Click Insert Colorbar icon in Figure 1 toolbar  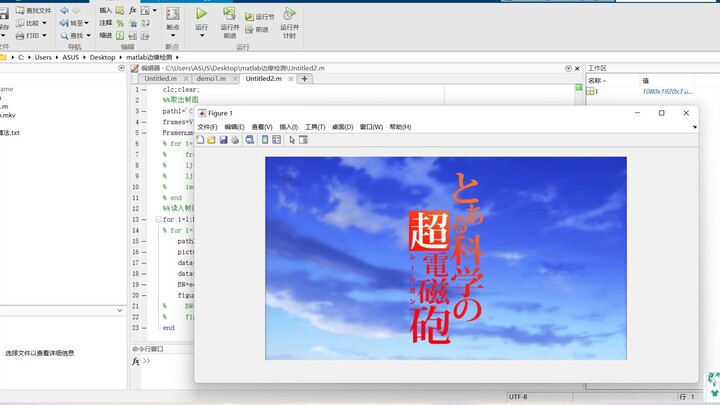tap(265, 140)
